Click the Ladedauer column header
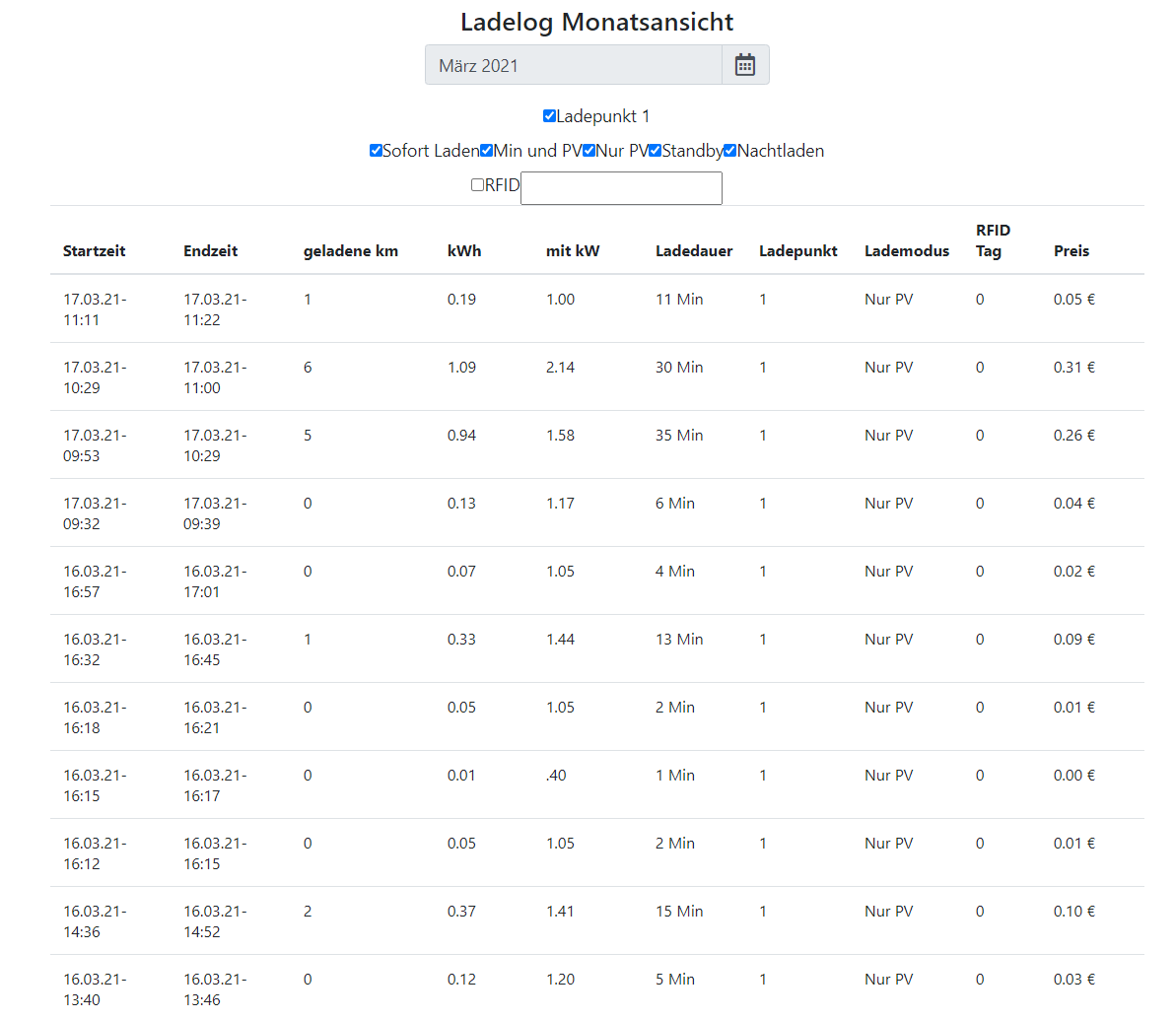Viewport: 1176px width, 1020px height. point(694,251)
